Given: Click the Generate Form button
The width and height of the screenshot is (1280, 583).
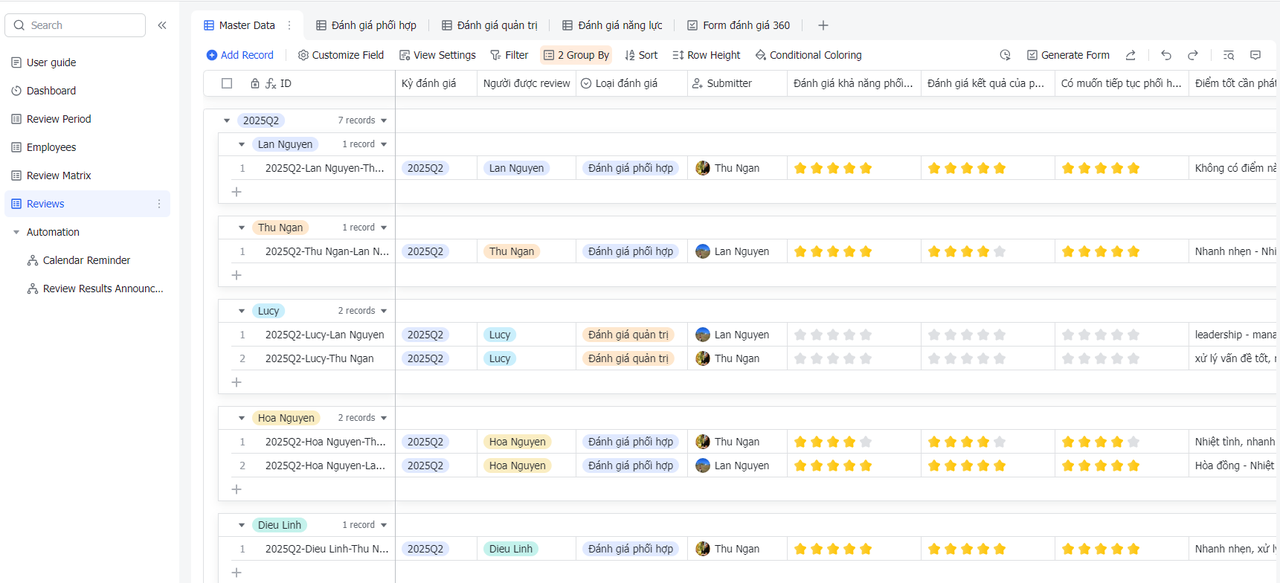Looking at the screenshot, I should [x=1068, y=55].
